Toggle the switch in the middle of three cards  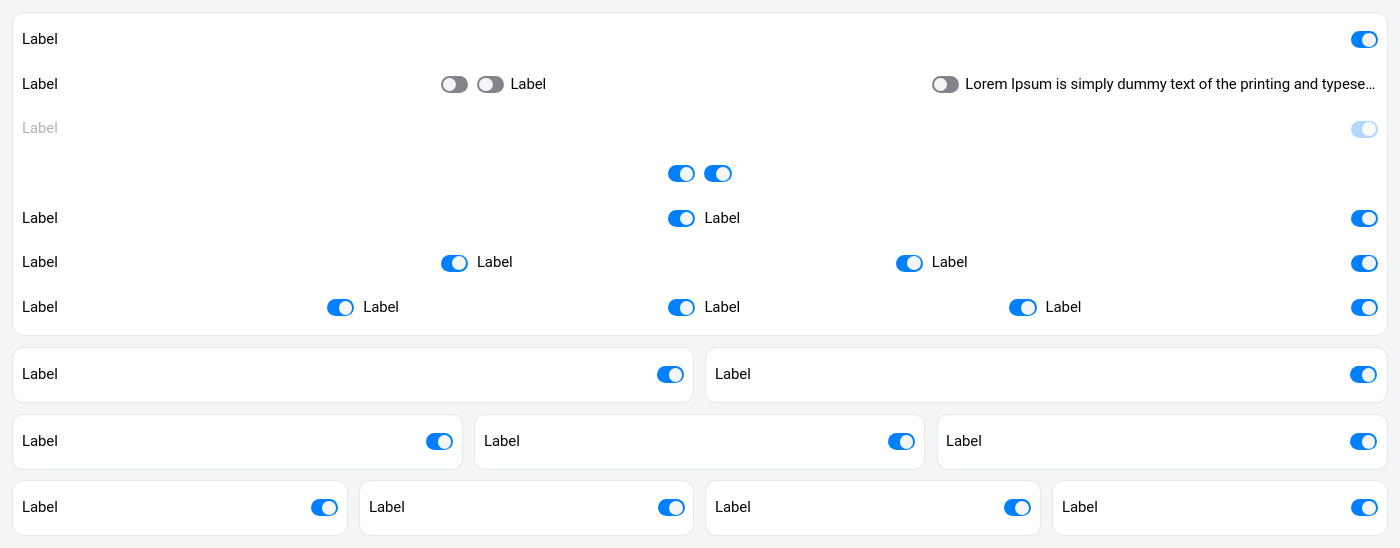901,442
